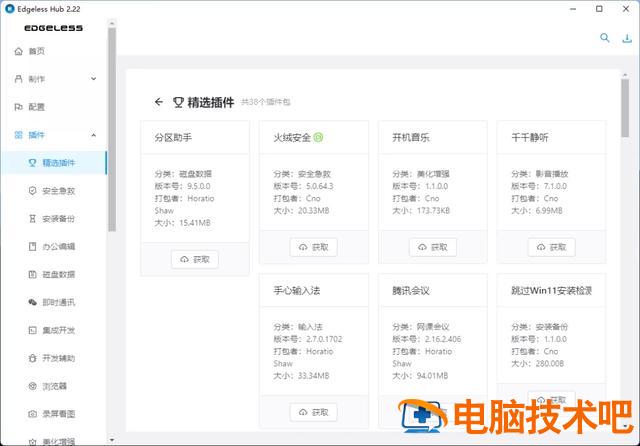The image size is (640, 446).
Task: Expand the 制作 menu chevron
Action: click(x=93, y=79)
